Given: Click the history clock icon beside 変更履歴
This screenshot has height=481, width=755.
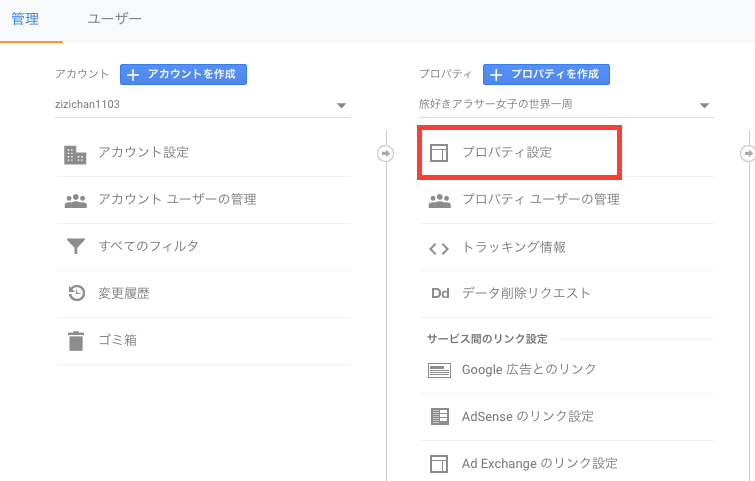Looking at the screenshot, I should point(77,293).
